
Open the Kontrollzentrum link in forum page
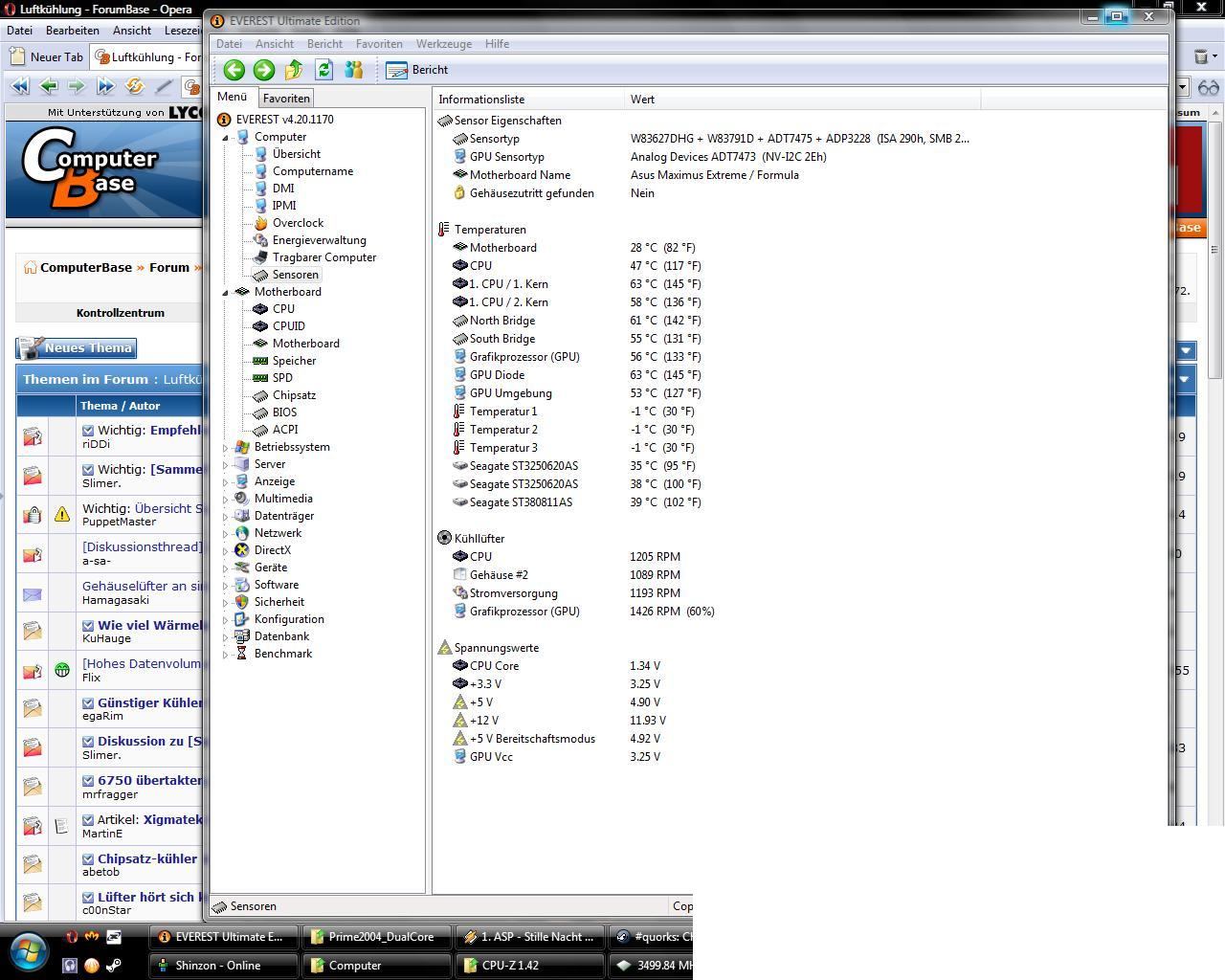pos(121,313)
